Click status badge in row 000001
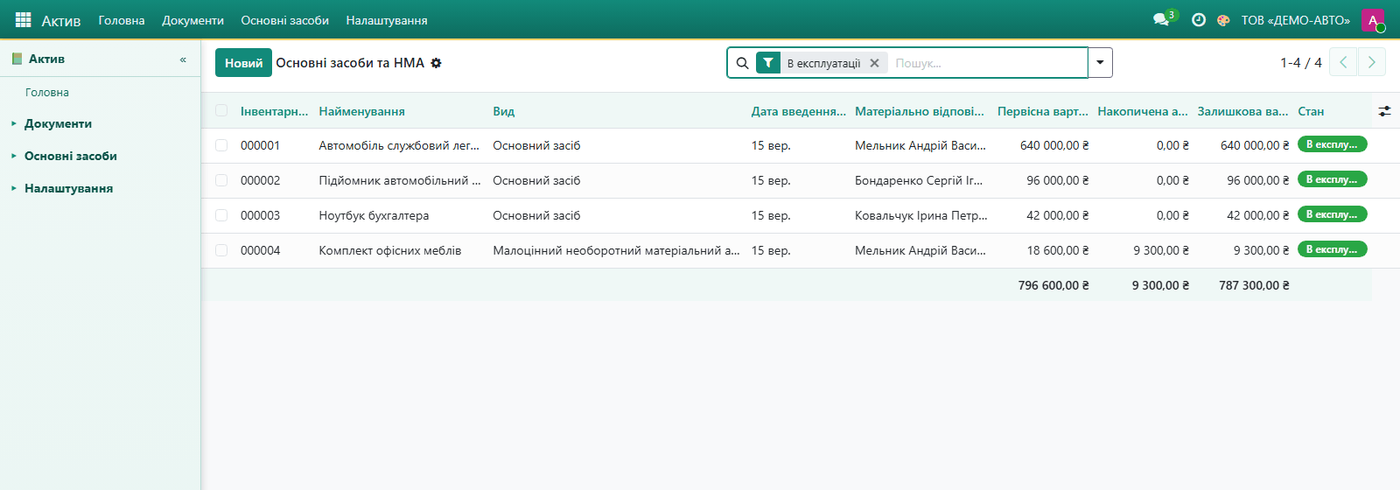 [x=1332, y=145]
